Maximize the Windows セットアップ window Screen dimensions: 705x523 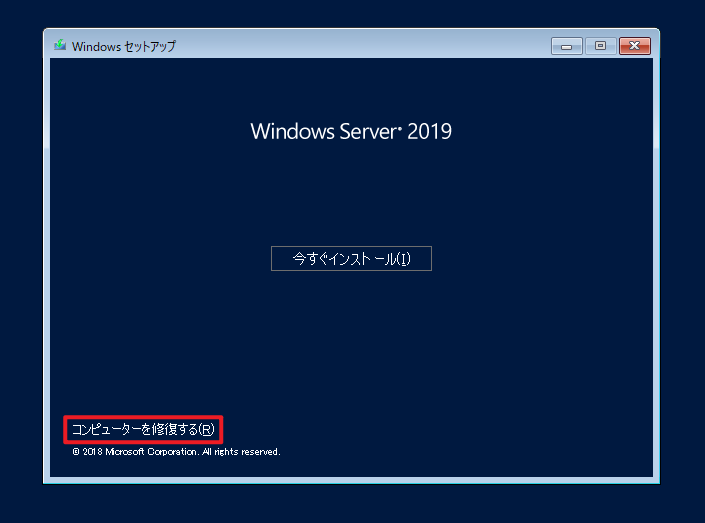pyautogui.click(x=600, y=46)
